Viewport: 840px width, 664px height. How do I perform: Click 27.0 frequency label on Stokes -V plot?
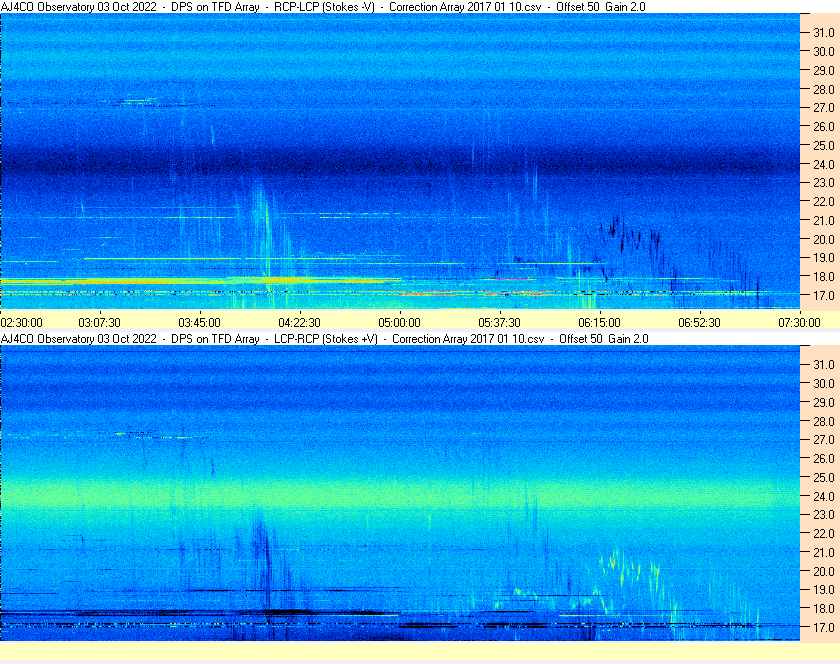[x=824, y=108]
